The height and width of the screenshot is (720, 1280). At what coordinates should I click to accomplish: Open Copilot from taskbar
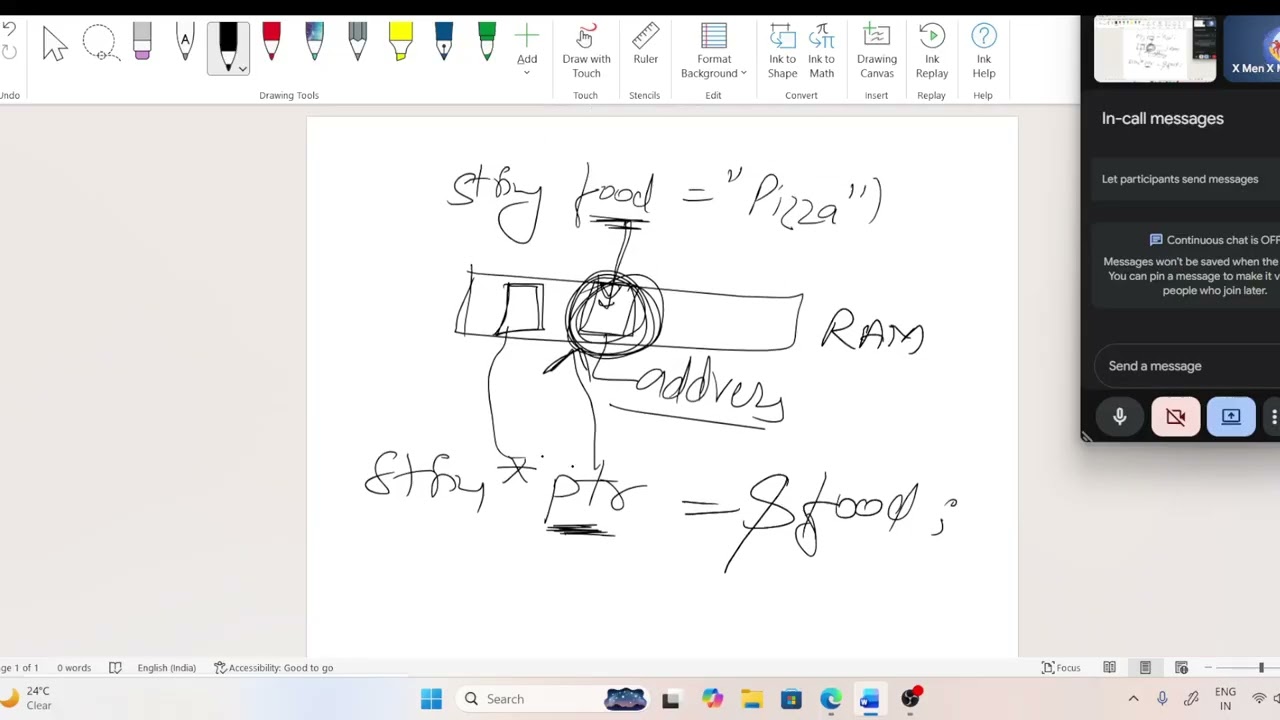[712, 699]
